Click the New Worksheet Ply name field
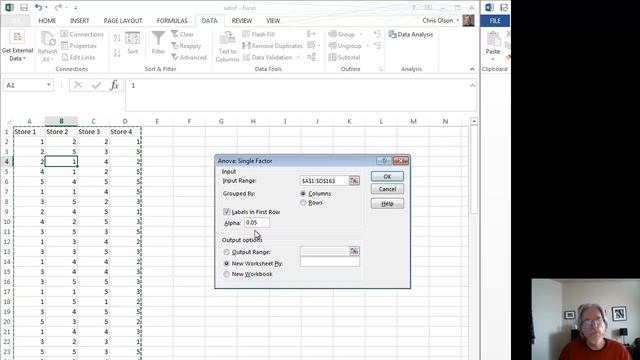 tap(330, 262)
